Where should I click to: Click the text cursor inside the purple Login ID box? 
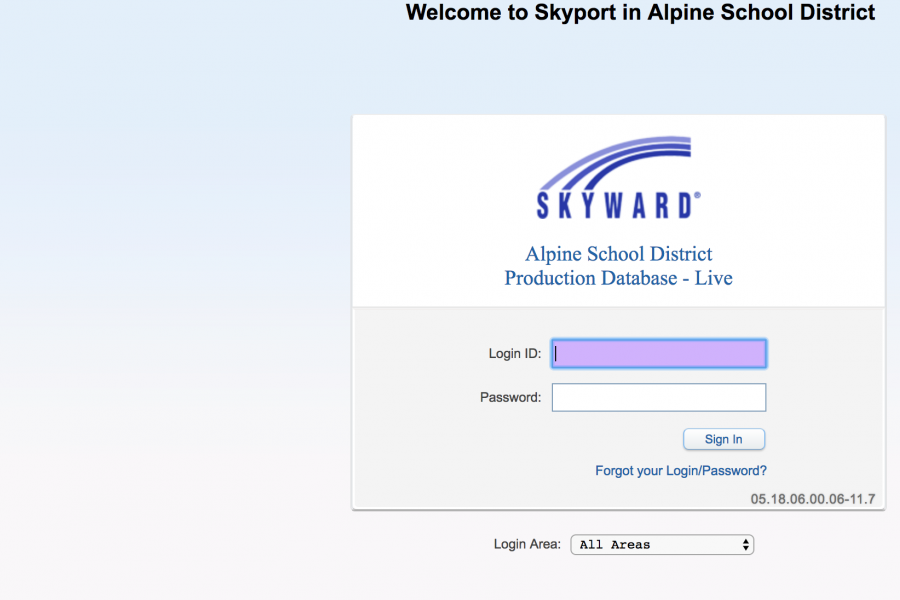[556, 354]
